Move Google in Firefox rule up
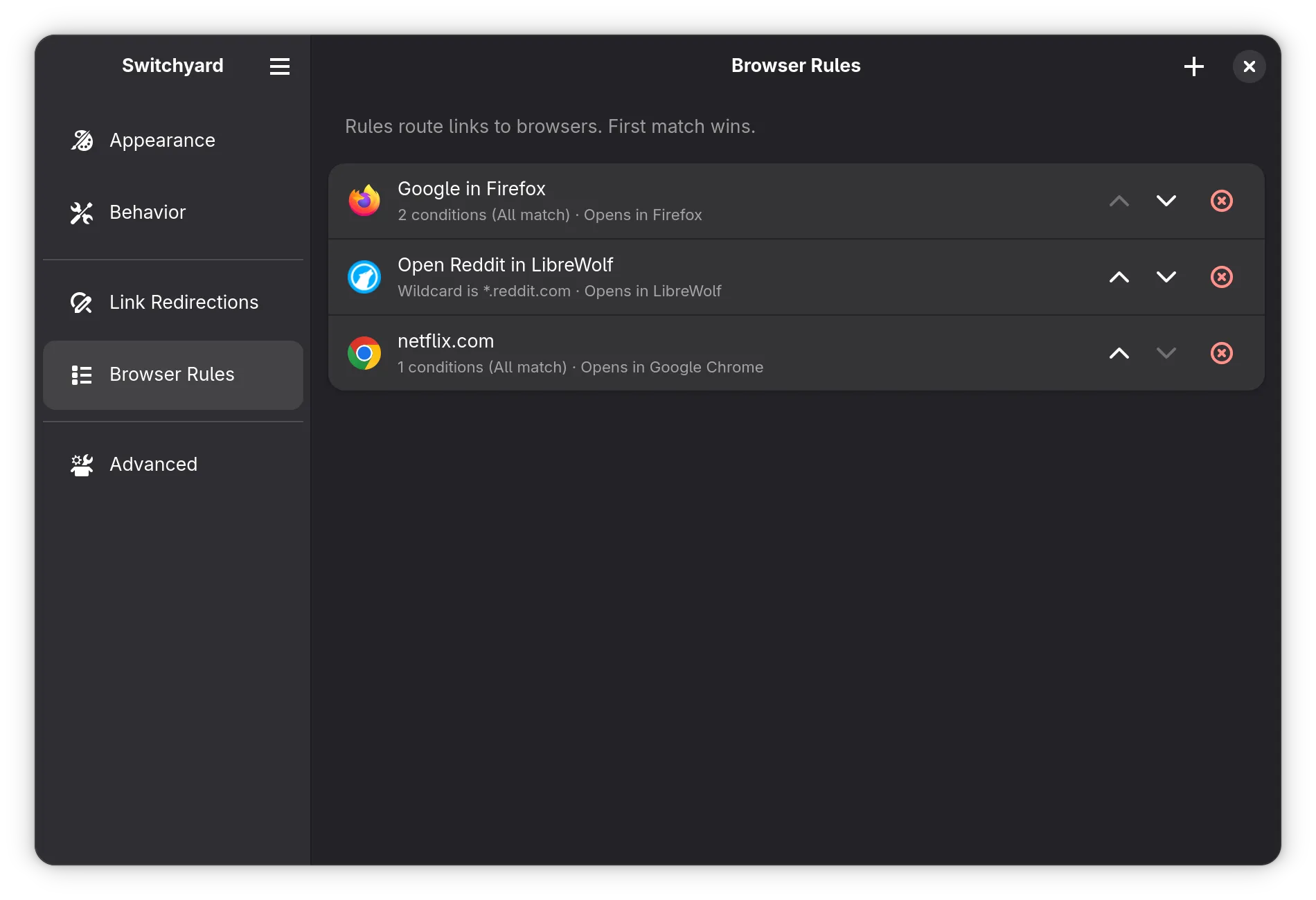This screenshot has height=900, width=1316. tap(1119, 201)
